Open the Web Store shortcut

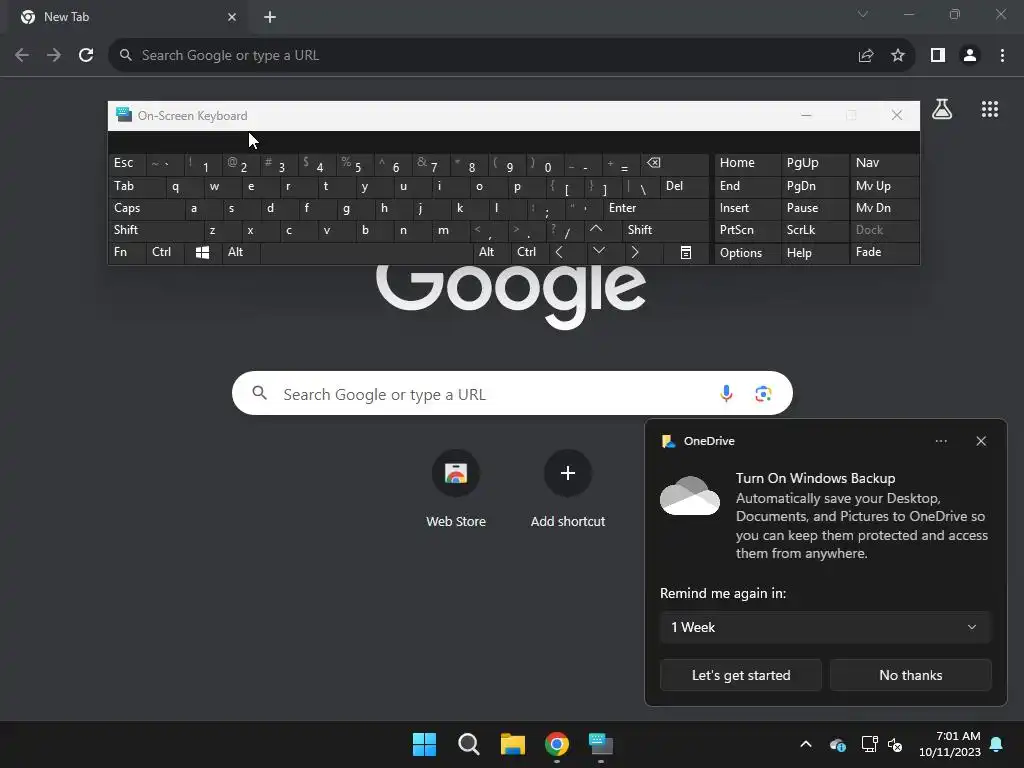[x=456, y=488]
